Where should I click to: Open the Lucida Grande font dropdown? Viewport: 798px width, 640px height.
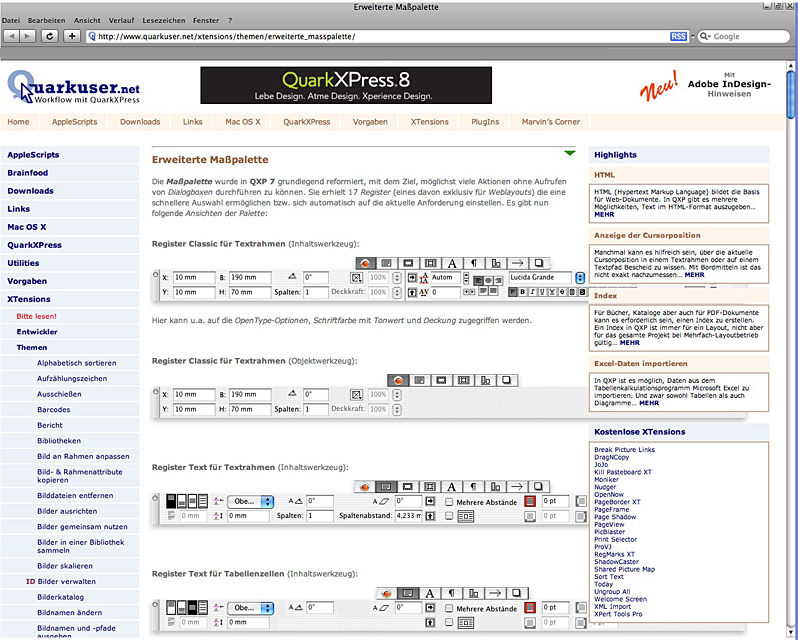tap(580, 277)
